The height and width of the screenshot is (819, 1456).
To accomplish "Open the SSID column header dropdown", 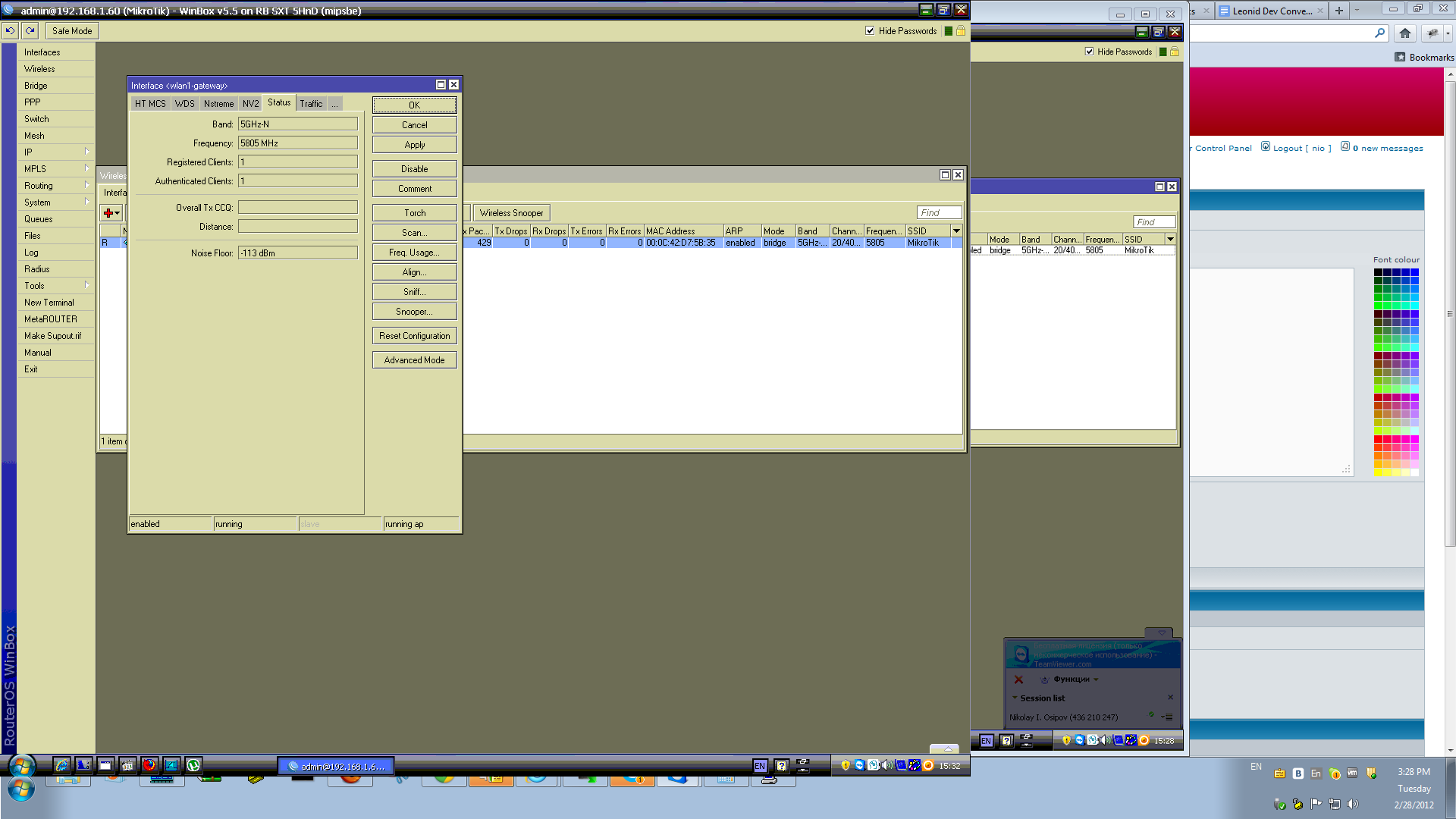I will tap(956, 231).
